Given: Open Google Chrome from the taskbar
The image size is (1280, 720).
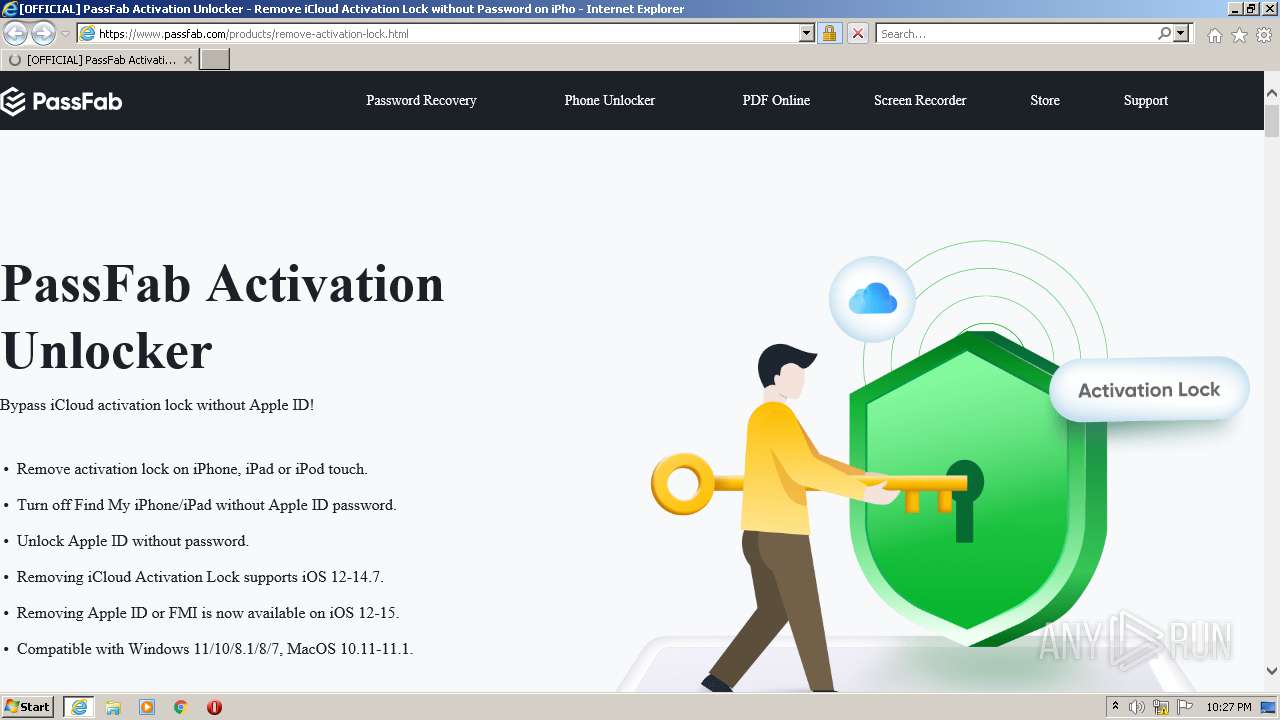Looking at the screenshot, I should pos(181,707).
